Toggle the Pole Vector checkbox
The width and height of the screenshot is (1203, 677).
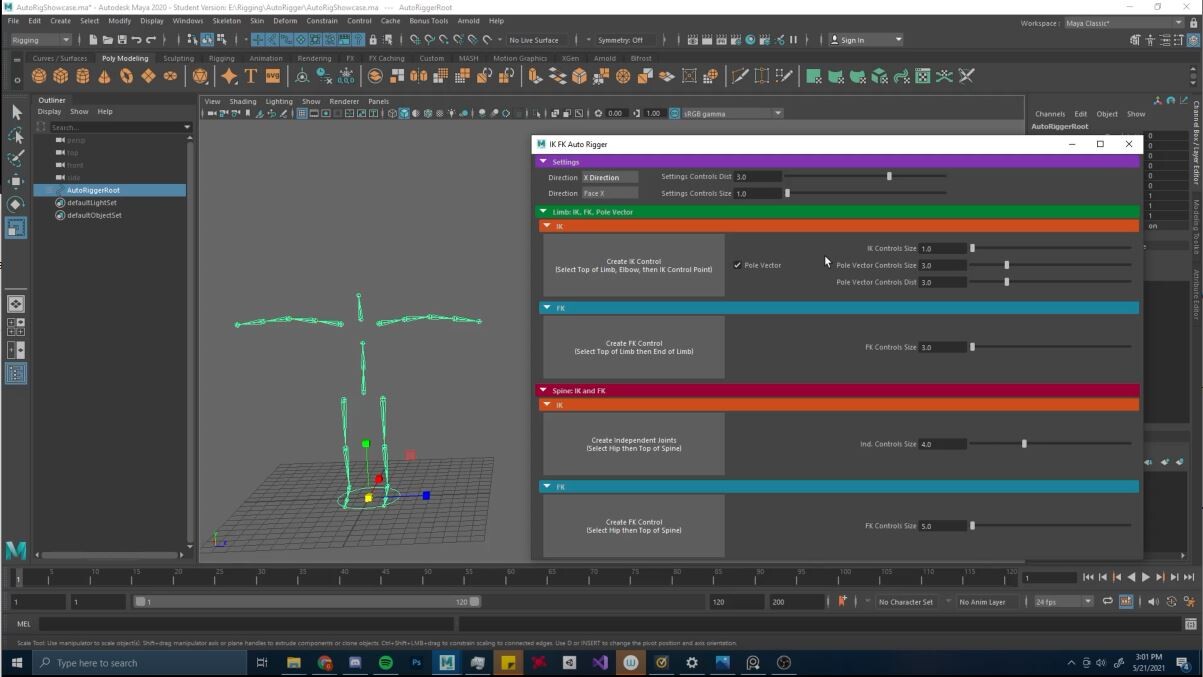pyautogui.click(x=738, y=265)
